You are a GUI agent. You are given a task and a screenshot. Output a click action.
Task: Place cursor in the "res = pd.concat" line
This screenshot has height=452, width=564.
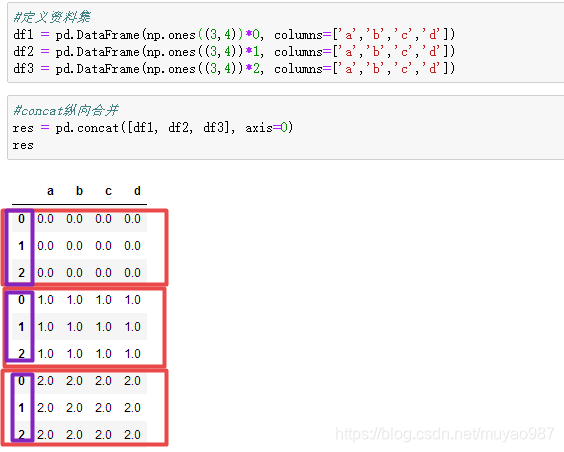tap(153, 128)
